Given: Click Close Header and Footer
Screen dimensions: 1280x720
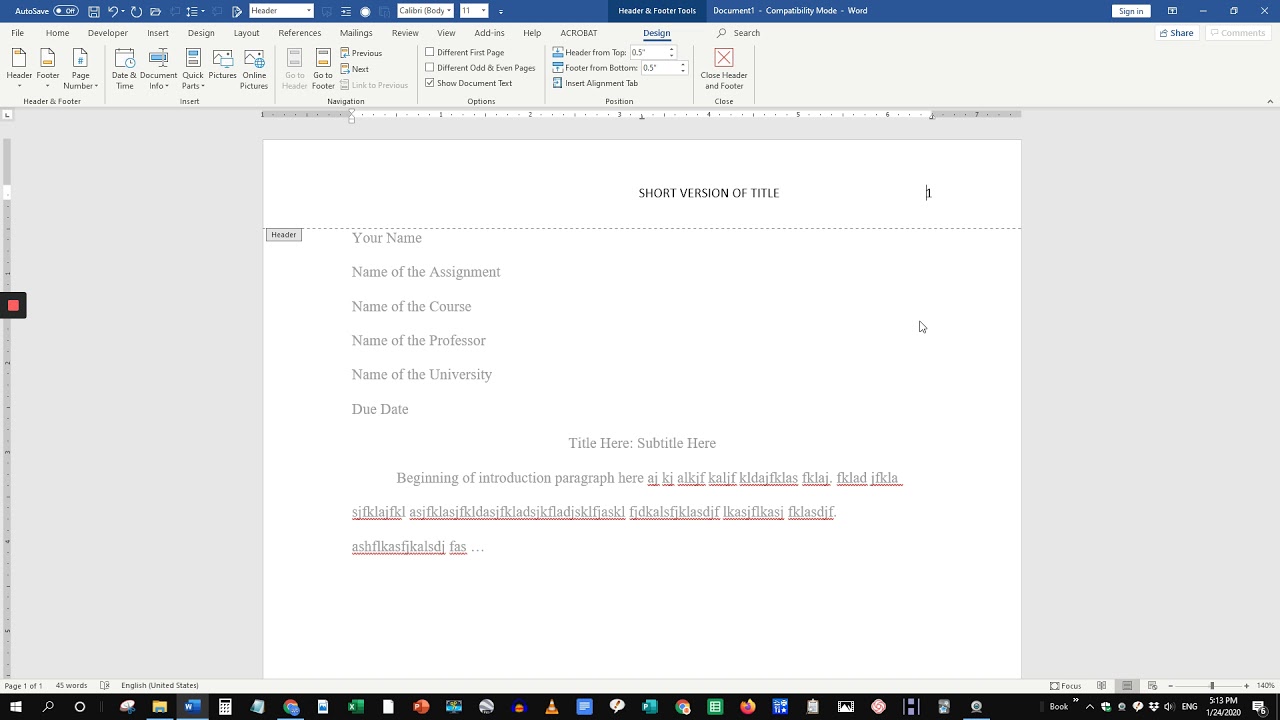Looking at the screenshot, I should [724, 68].
